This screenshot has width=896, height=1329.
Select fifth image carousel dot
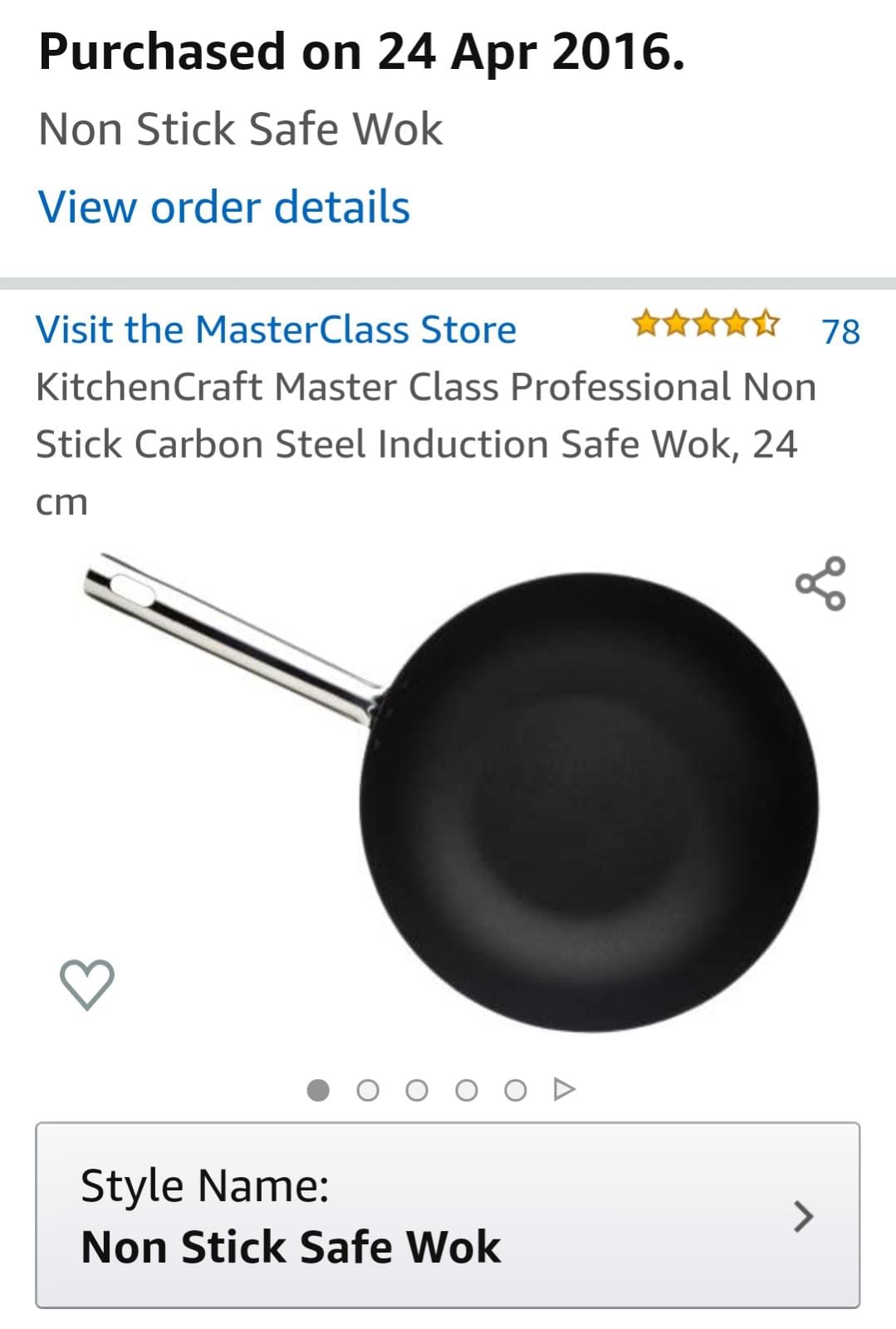[x=516, y=1090]
